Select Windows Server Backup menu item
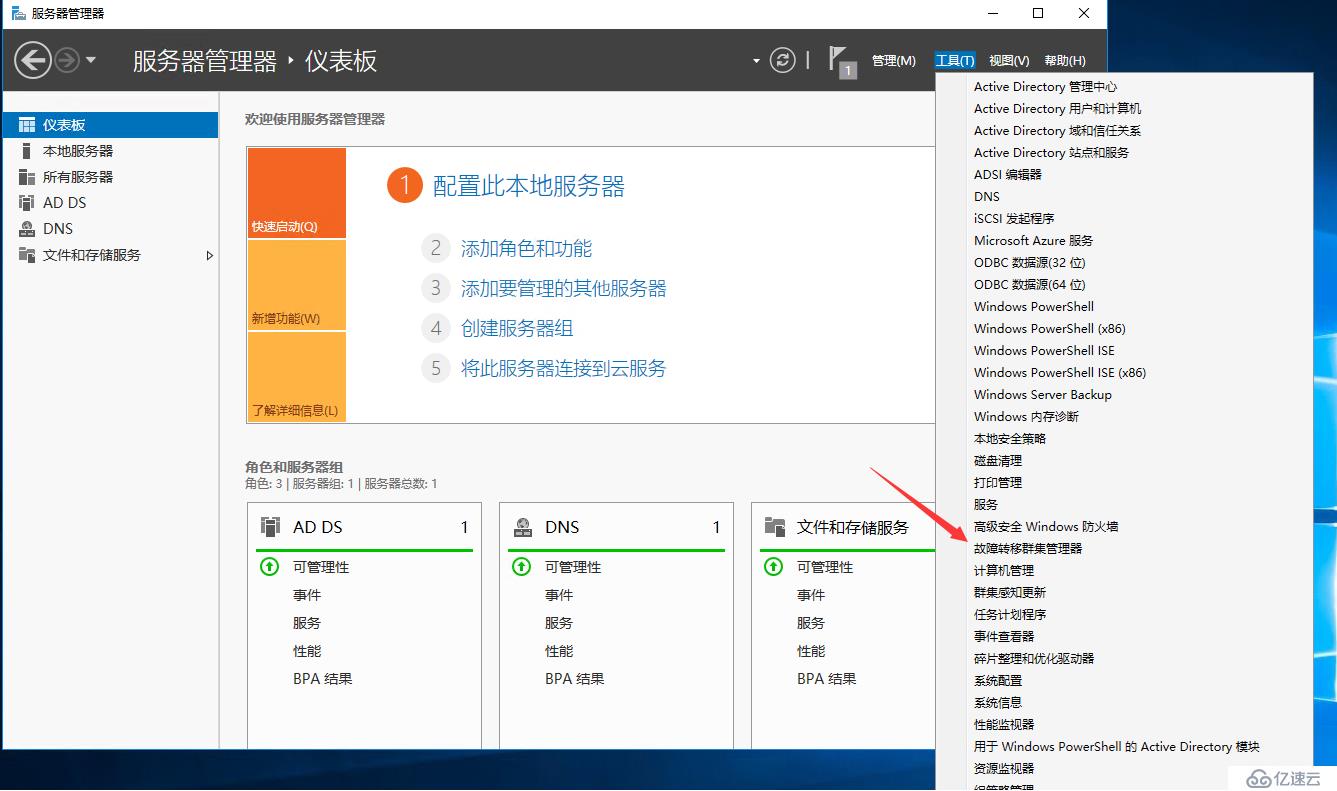Viewport: 1337px width, 791px height. pos(1043,395)
